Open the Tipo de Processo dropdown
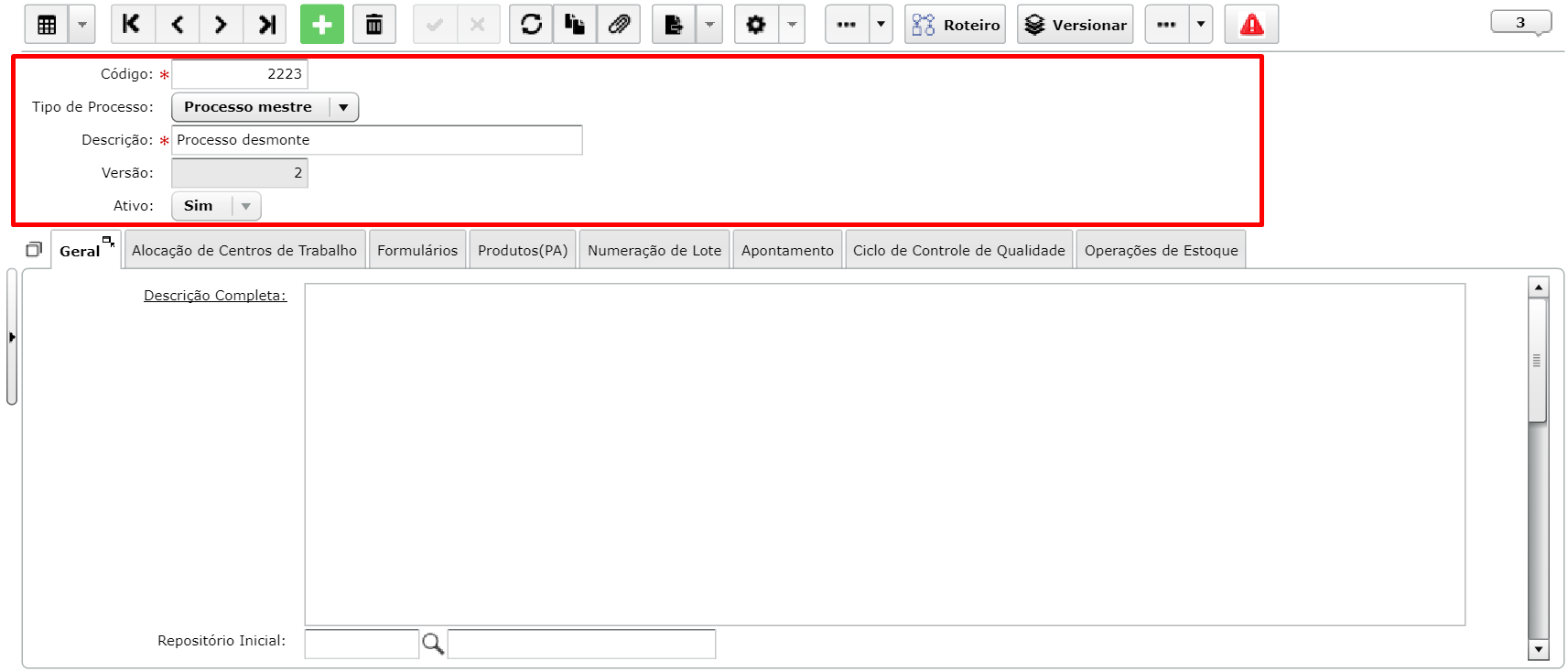The width and height of the screenshot is (1568, 672). pyautogui.click(x=265, y=107)
